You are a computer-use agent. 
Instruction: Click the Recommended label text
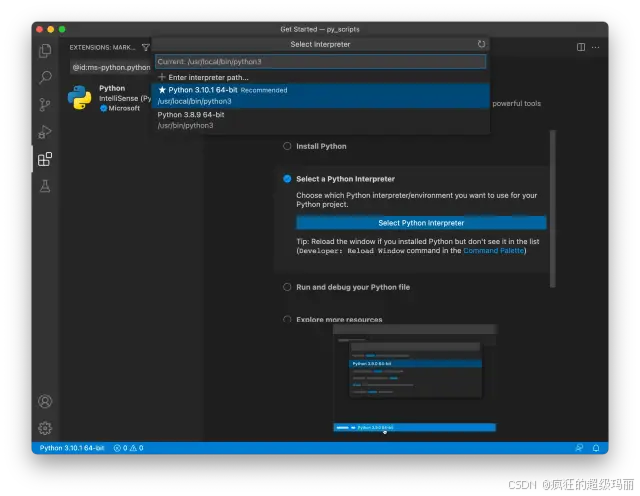[x=264, y=90]
